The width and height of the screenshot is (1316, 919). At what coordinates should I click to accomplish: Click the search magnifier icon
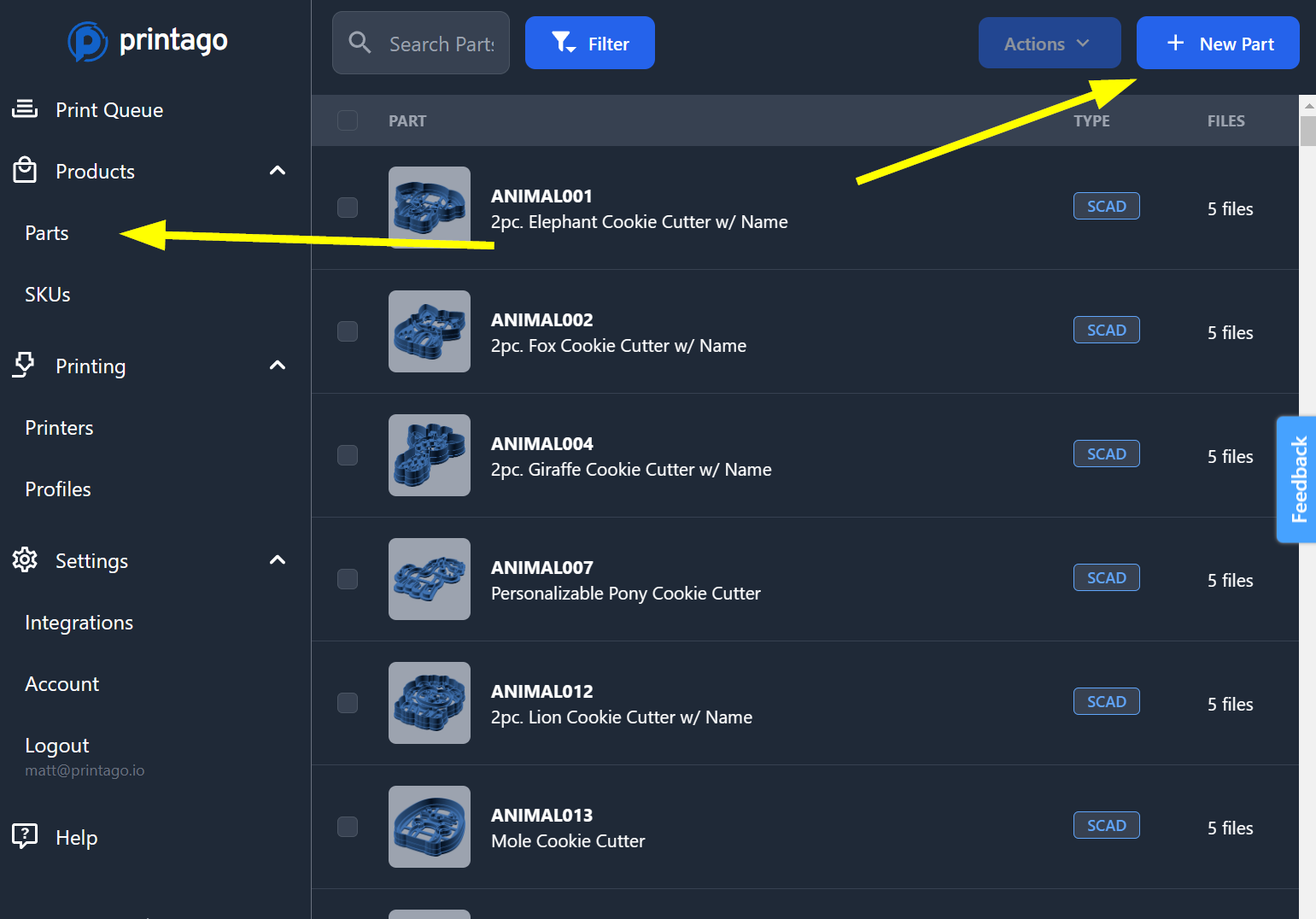[x=360, y=43]
